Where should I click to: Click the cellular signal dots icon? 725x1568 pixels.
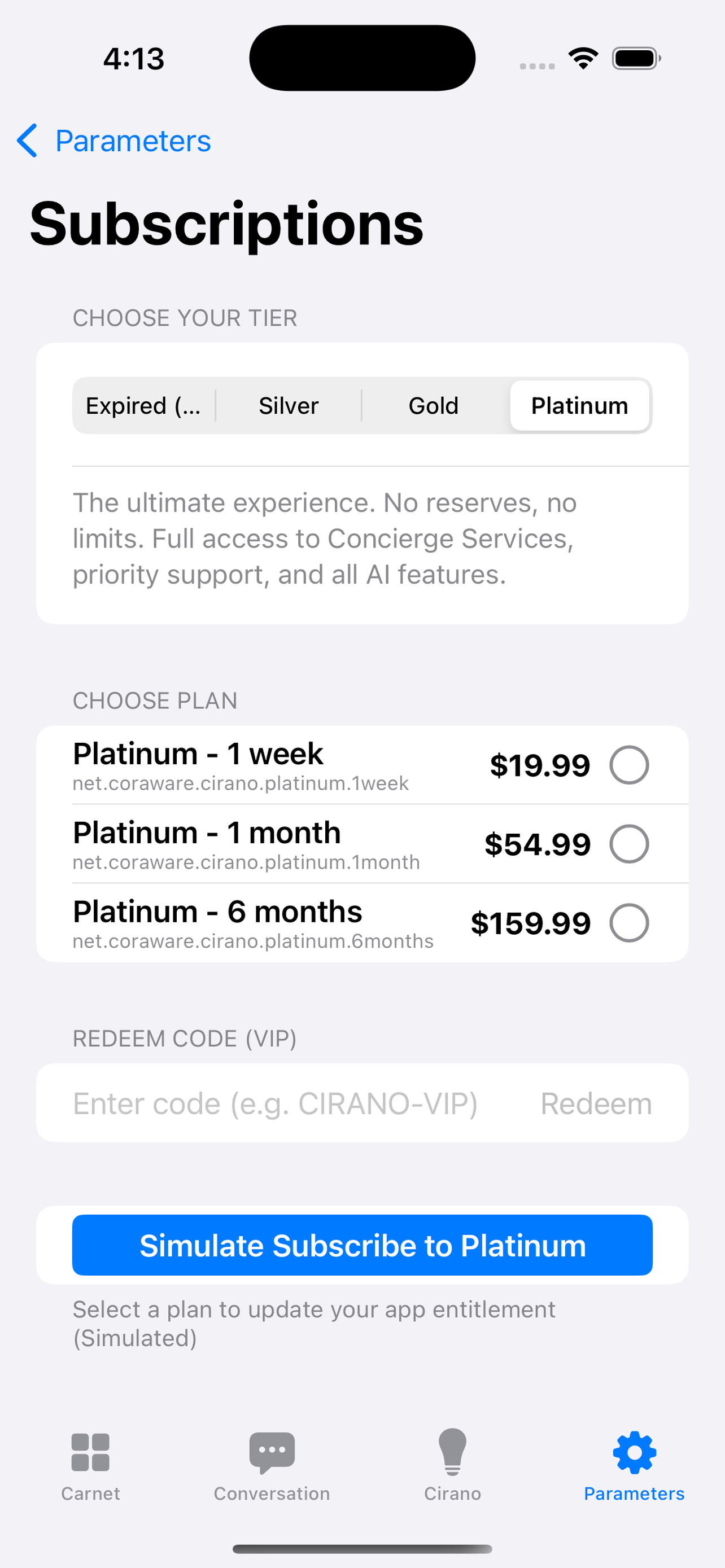(x=536, y=60)
